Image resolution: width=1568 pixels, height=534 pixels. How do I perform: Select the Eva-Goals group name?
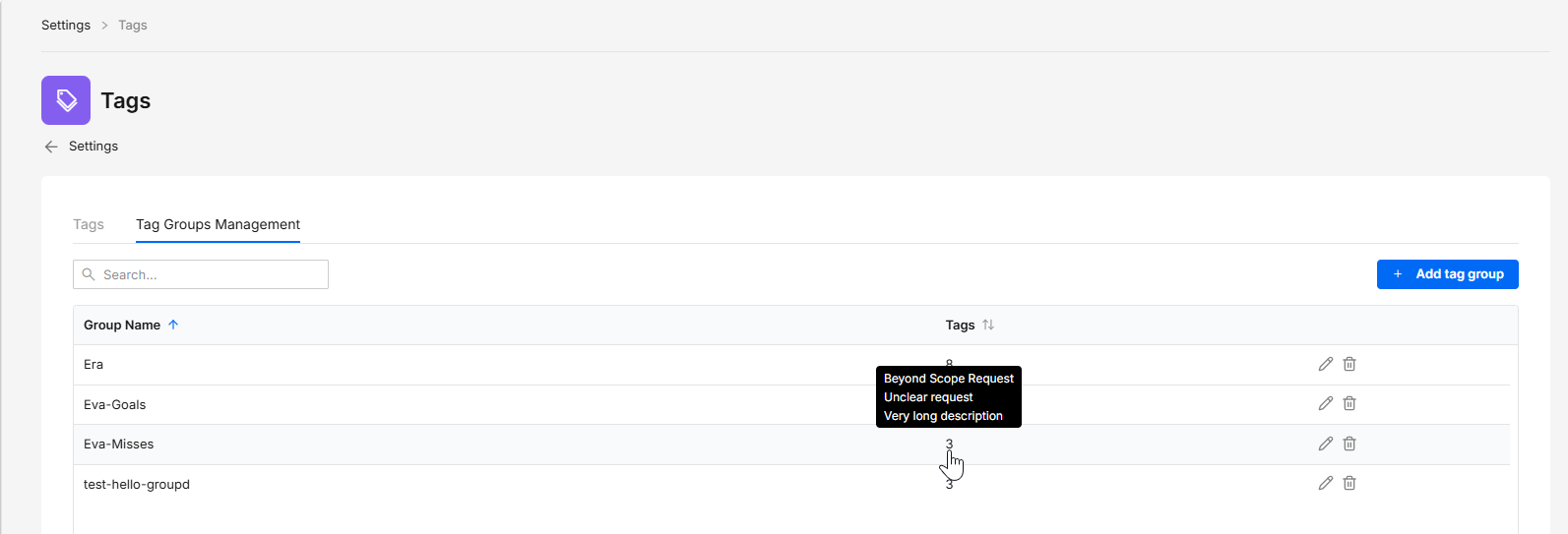(114, 404)
